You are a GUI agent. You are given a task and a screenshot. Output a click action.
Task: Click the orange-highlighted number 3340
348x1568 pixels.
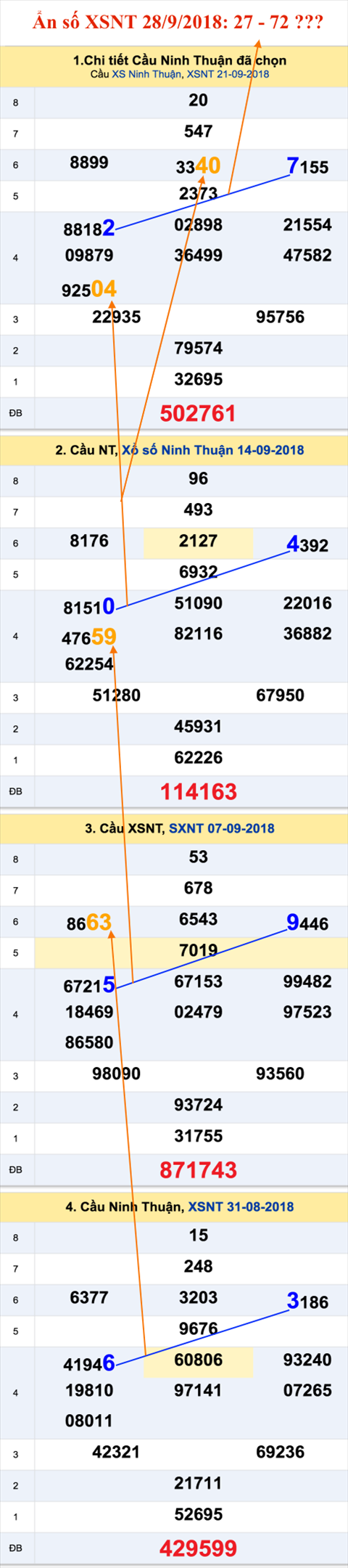[x=198, y=166]
